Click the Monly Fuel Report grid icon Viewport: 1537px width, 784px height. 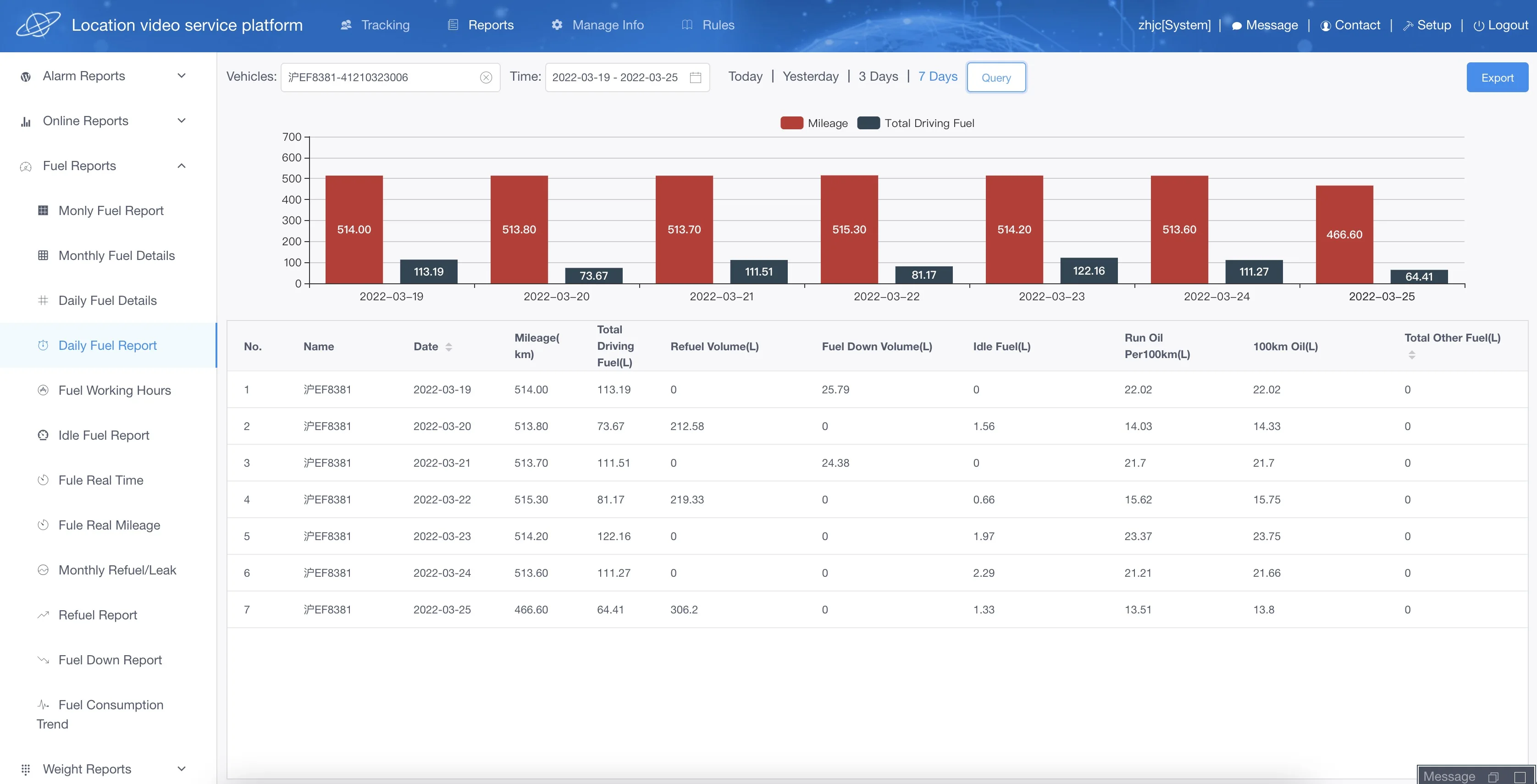point(43,210)
